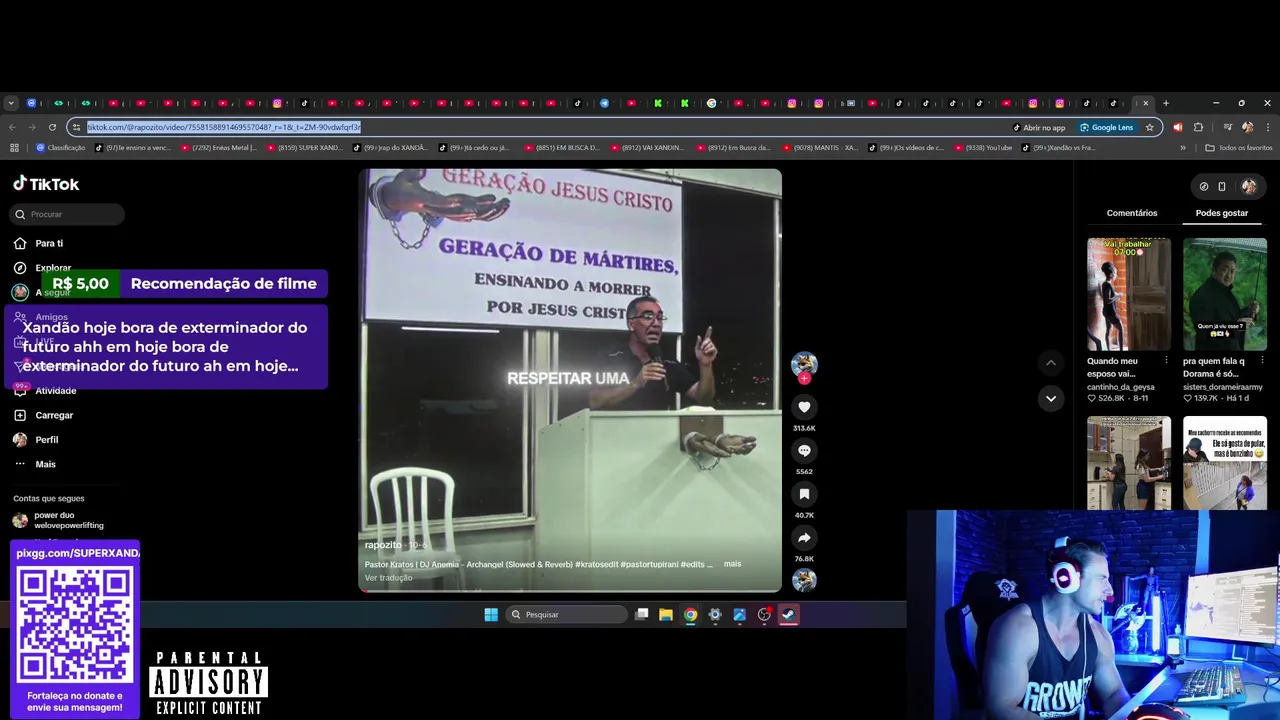The image size is (1280, 720).
Task: Open Chrome extensions puzzle icon
Action: click(x=1198, y=127)
